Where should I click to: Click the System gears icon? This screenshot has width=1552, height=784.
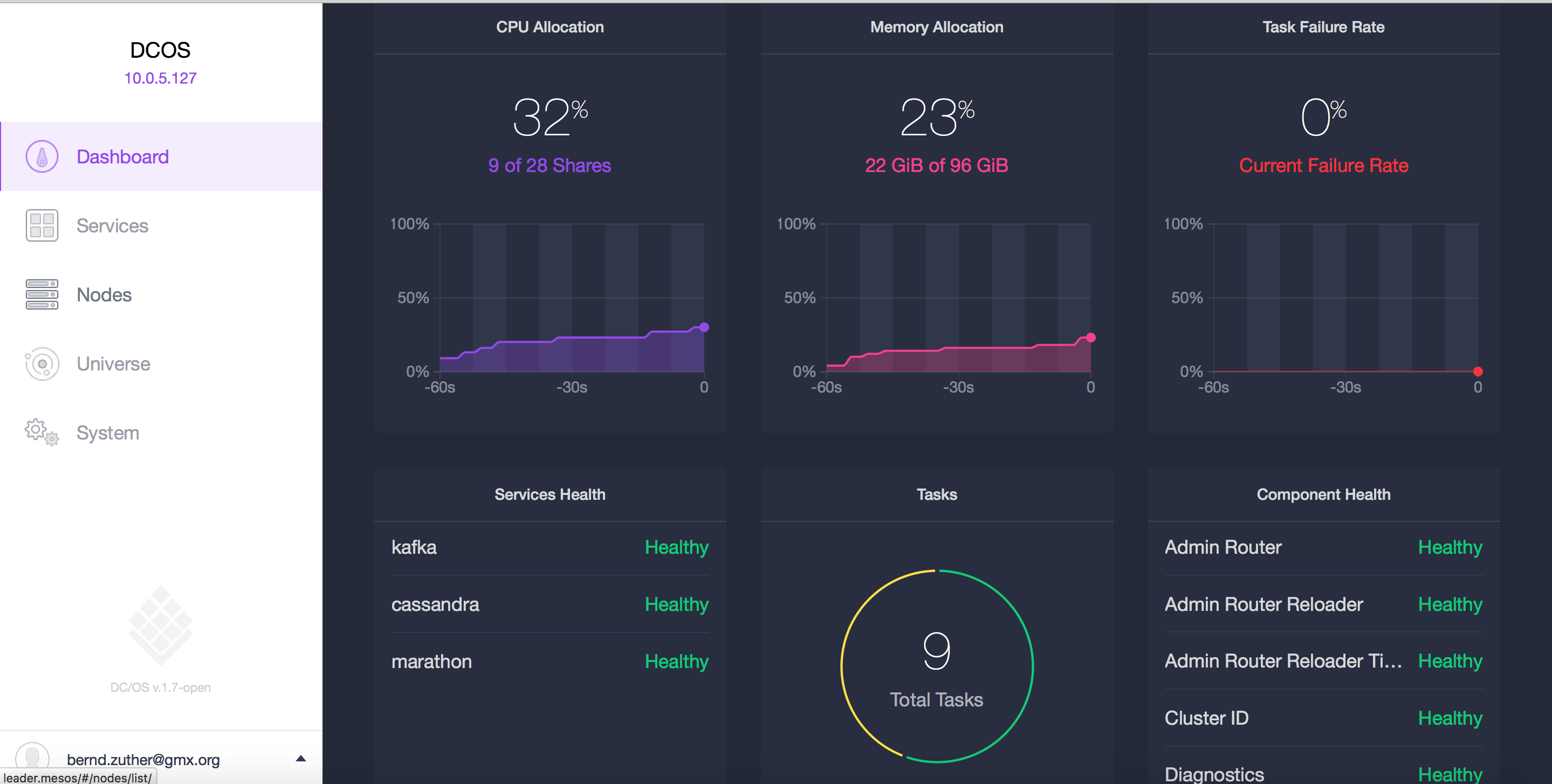pos(42,432)
